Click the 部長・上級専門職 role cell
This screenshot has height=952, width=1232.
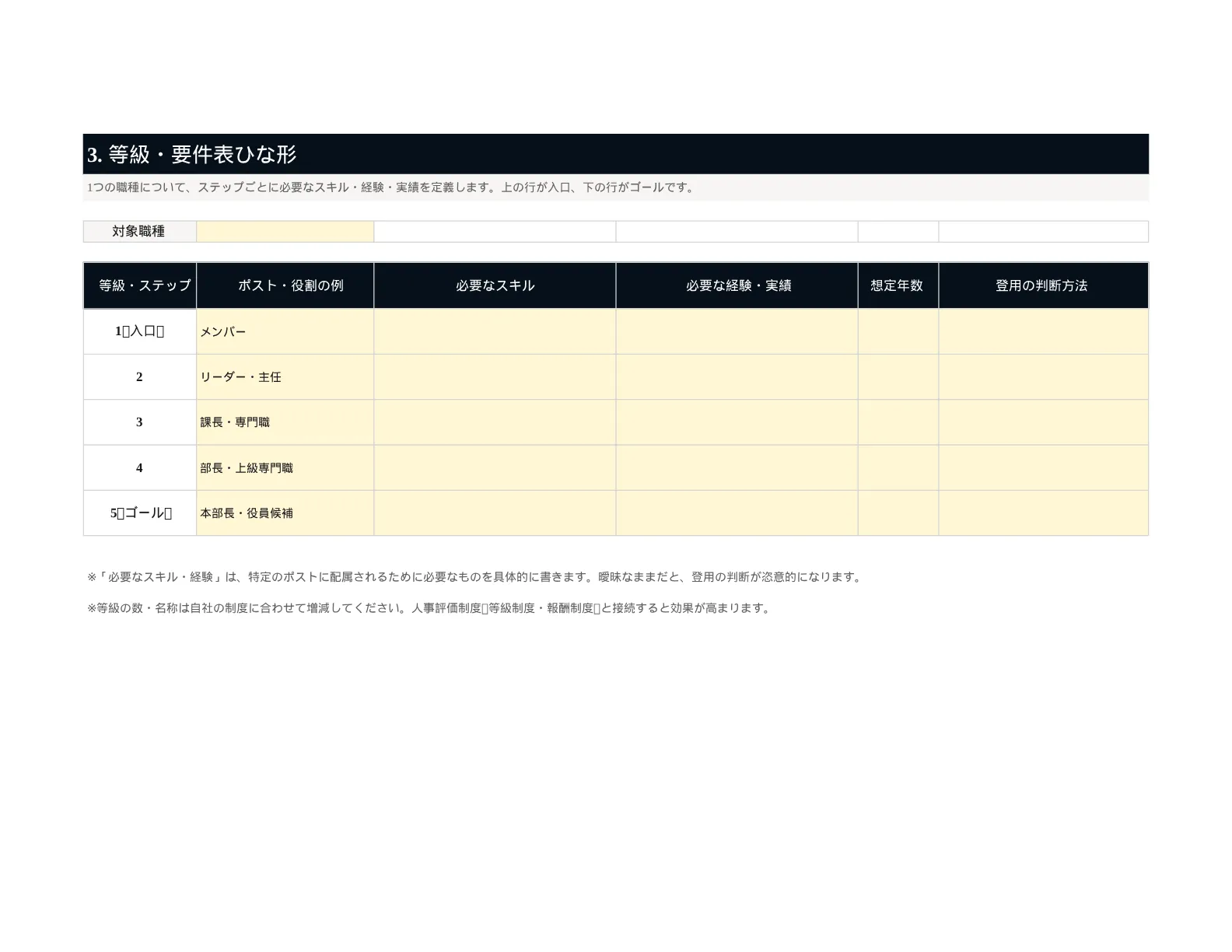click(x=285, y=467)
